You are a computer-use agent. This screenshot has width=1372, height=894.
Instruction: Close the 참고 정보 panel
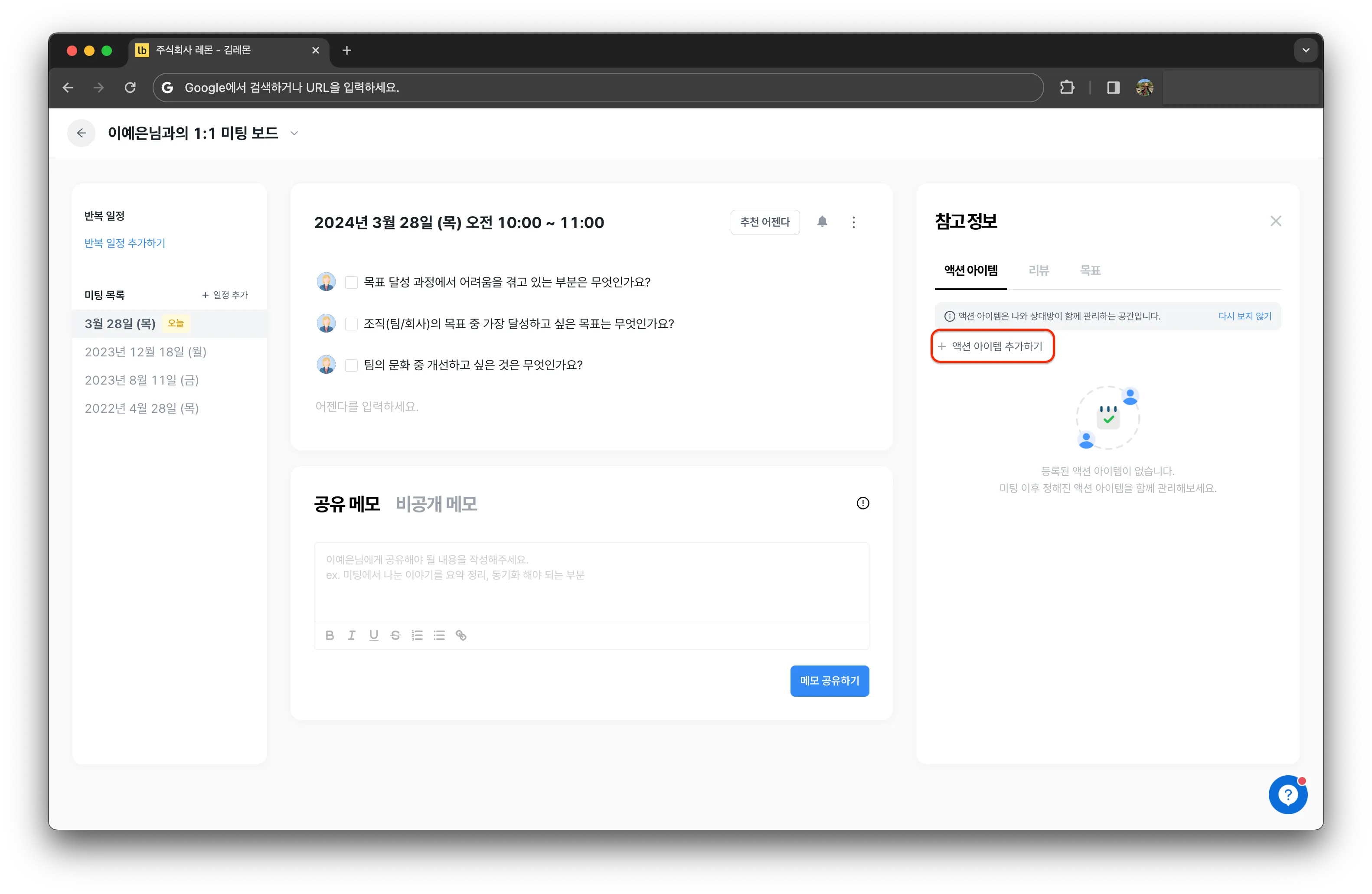(1276, 222)
